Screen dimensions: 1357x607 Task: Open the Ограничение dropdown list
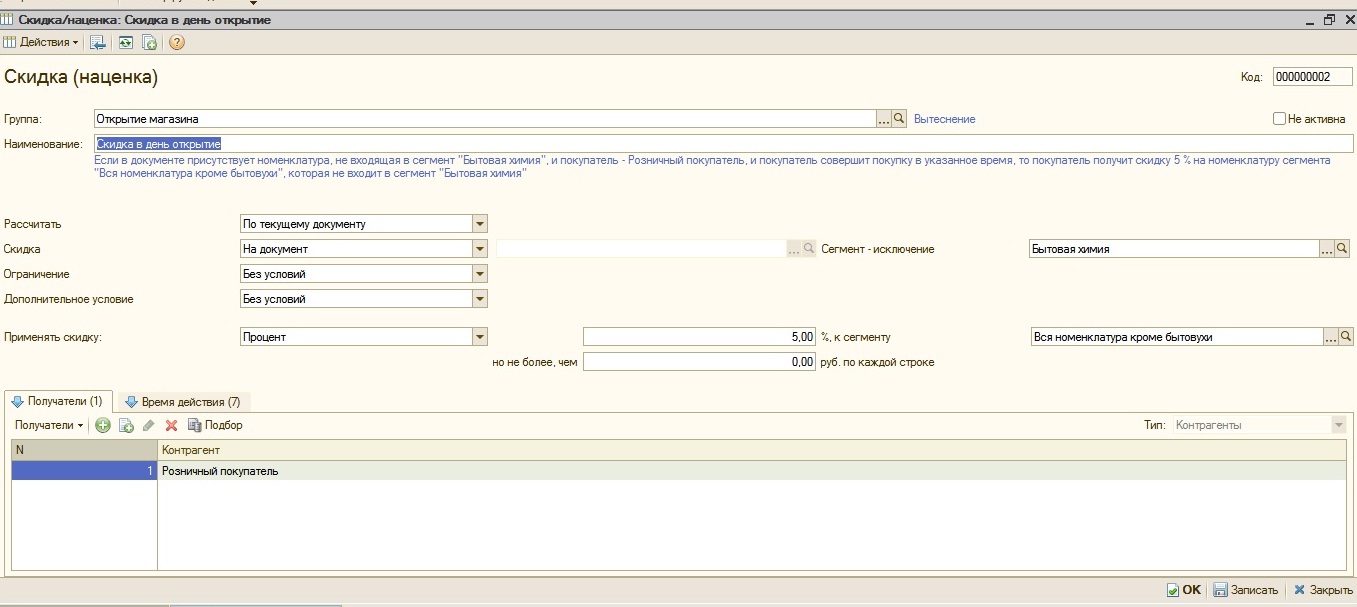pos(479,274)
